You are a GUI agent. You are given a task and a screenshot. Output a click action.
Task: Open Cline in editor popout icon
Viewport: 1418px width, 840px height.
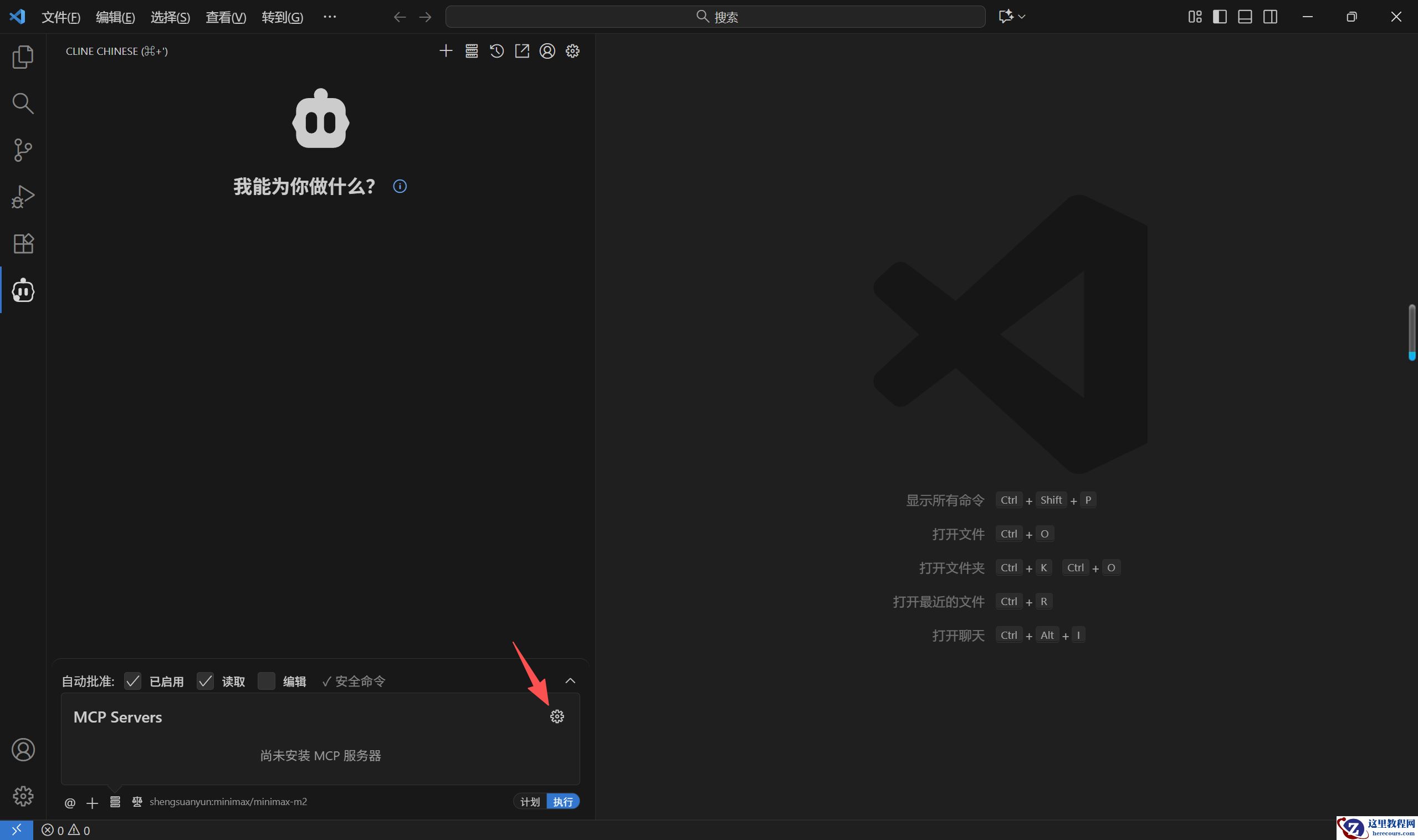(x=521, y=51)
